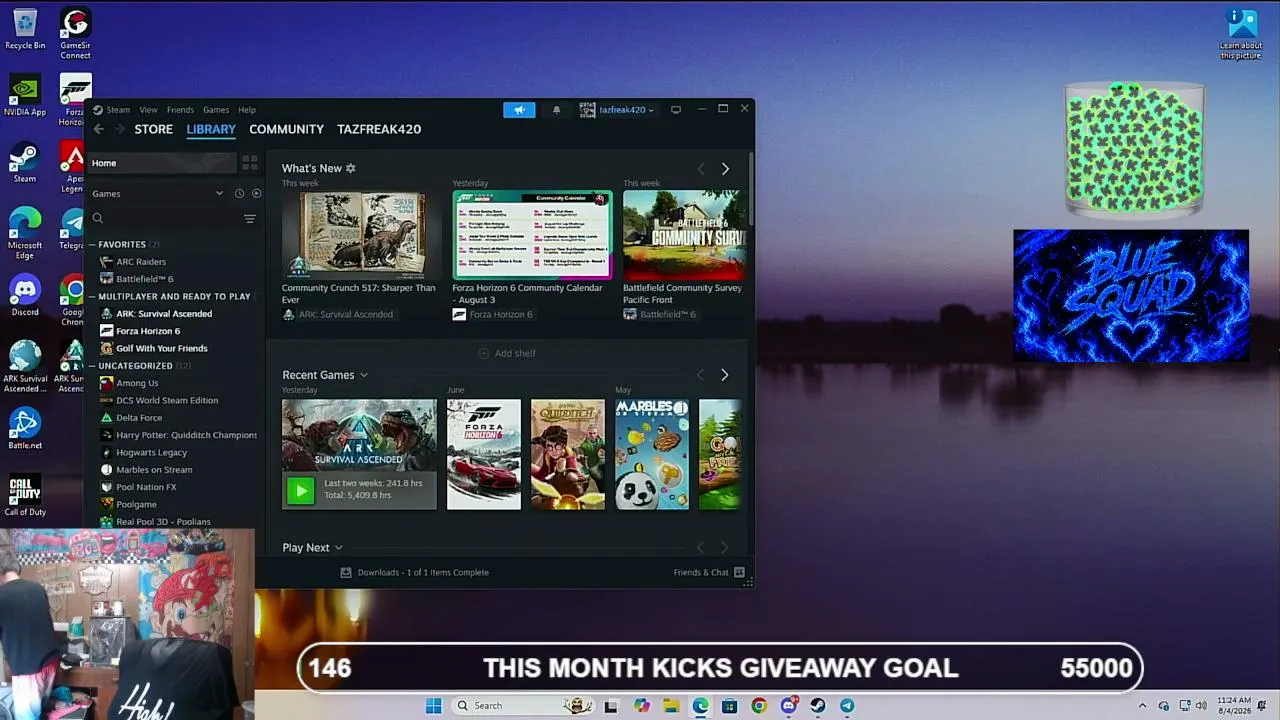This screenshot has width=1280, height=720.
Task: Click Add shelf button
Action: point(507,353)
